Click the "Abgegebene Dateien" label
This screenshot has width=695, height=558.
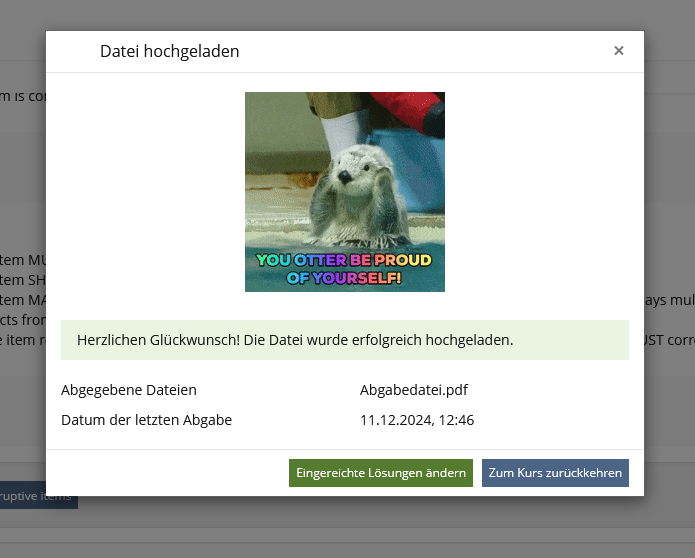pyautogui.click(x=129, y=390)
